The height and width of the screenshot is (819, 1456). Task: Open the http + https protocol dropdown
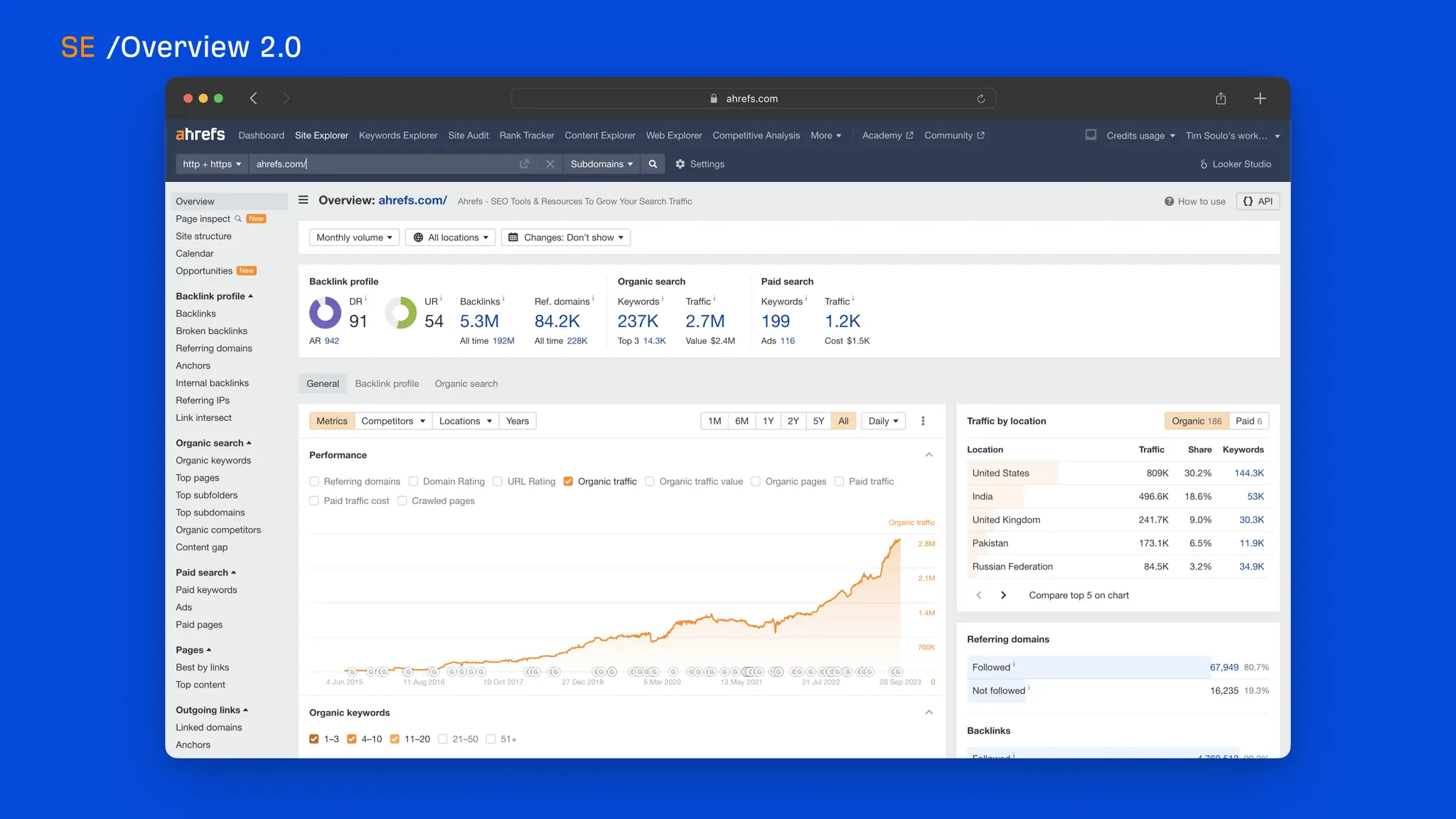click(212, 164)
